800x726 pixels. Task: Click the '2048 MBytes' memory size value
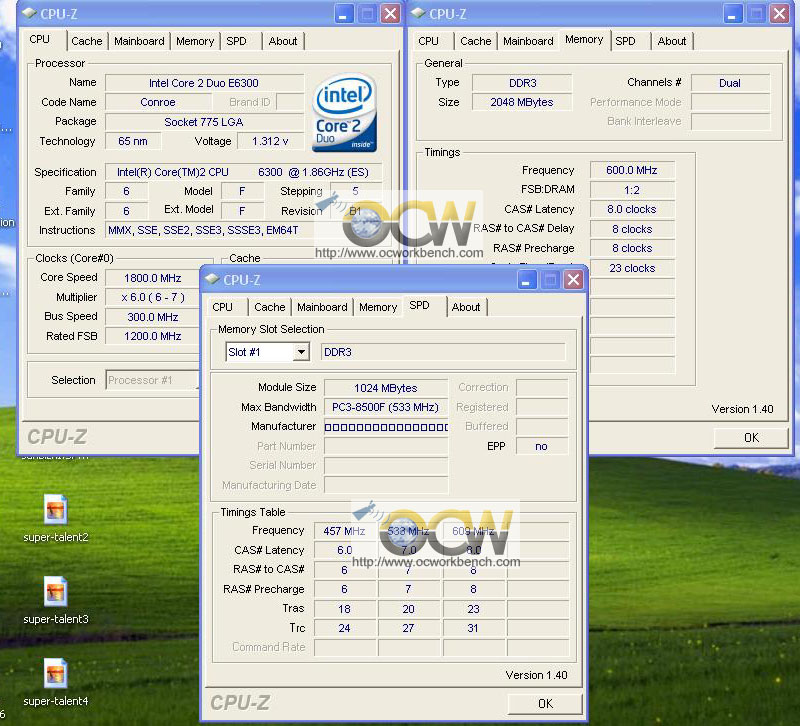coord(522,102)
